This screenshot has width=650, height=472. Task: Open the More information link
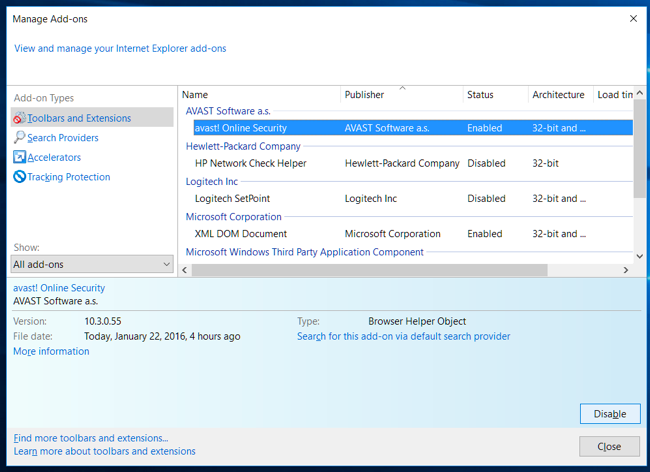(51, 351)
